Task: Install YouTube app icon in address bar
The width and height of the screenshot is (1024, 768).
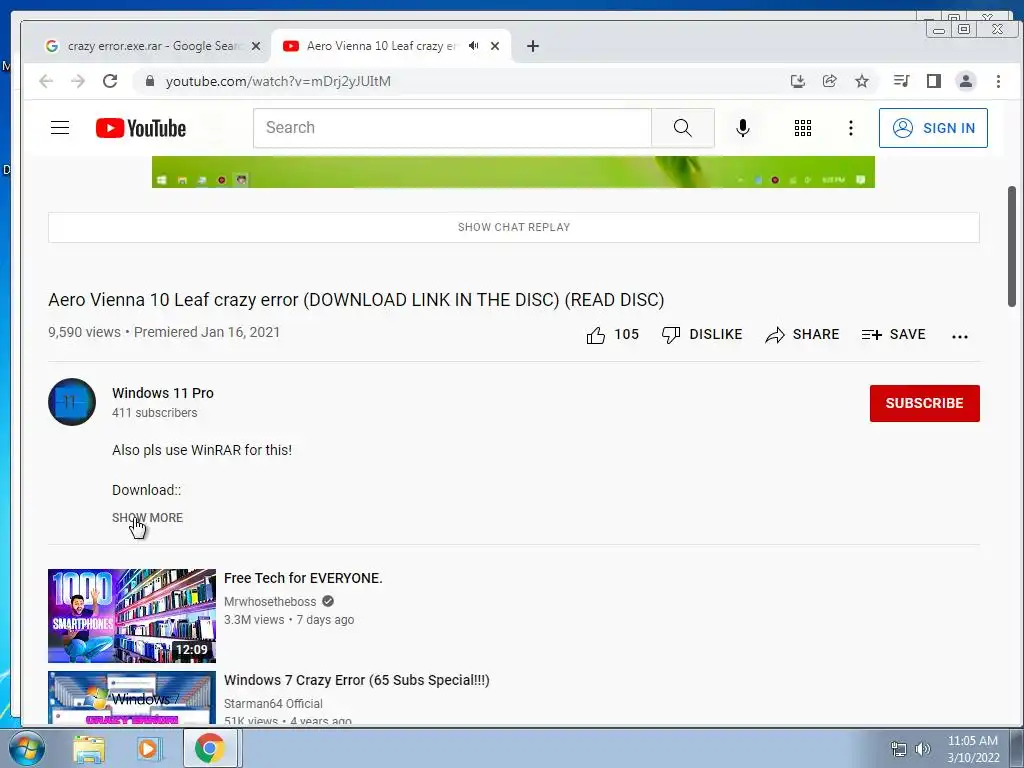Action: coord(797,81)
